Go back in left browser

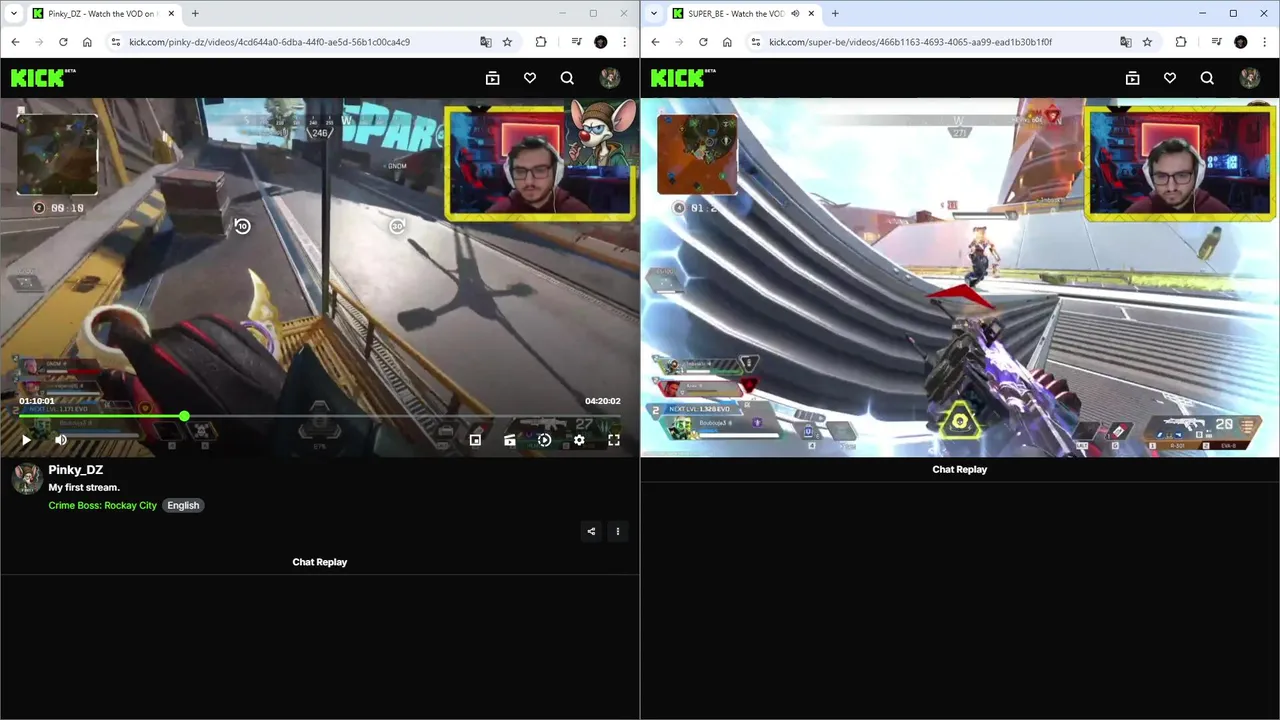[15, 42]
